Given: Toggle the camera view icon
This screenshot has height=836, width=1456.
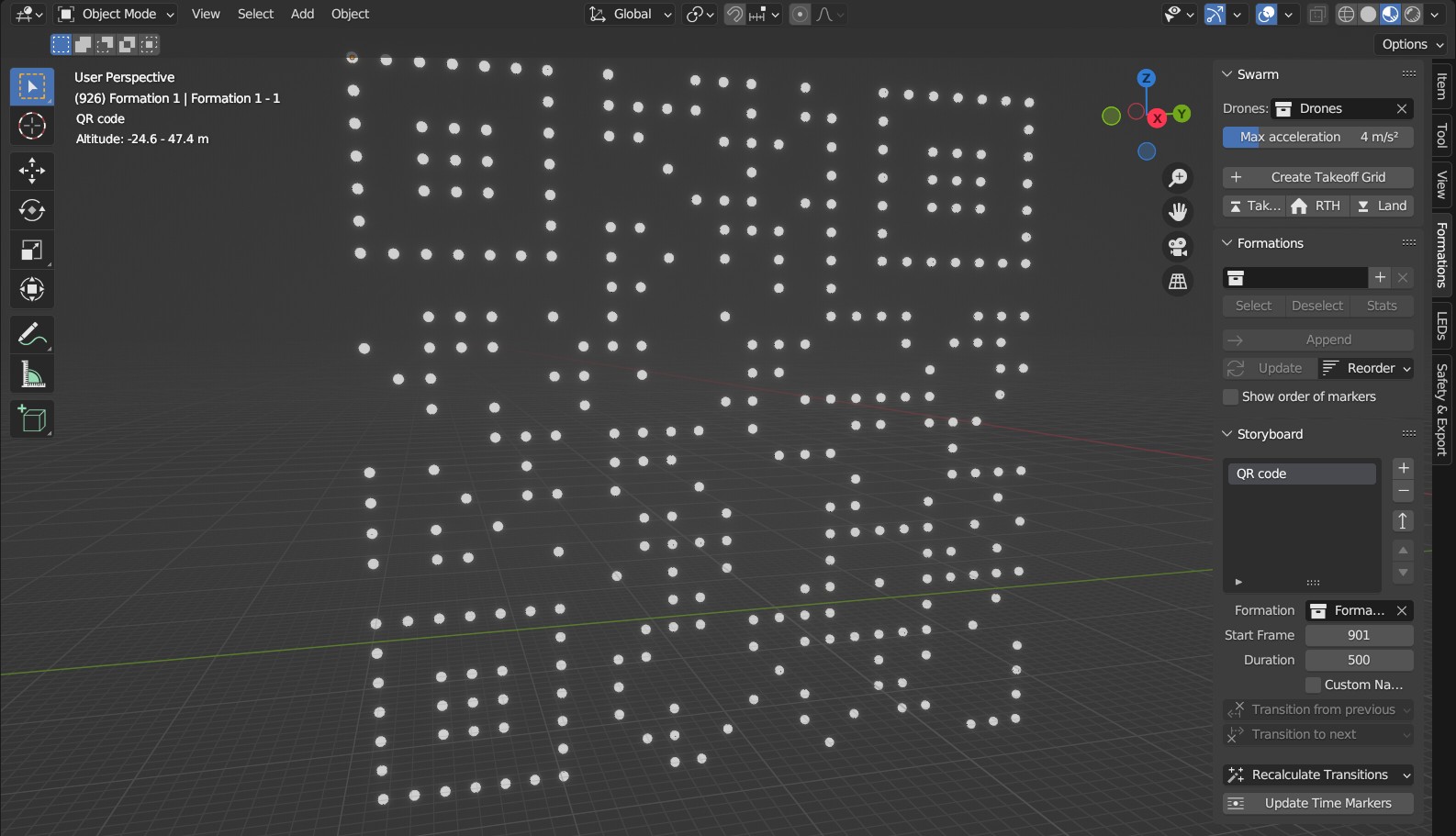Looking at the screenshot, I should click(1178, 247).
